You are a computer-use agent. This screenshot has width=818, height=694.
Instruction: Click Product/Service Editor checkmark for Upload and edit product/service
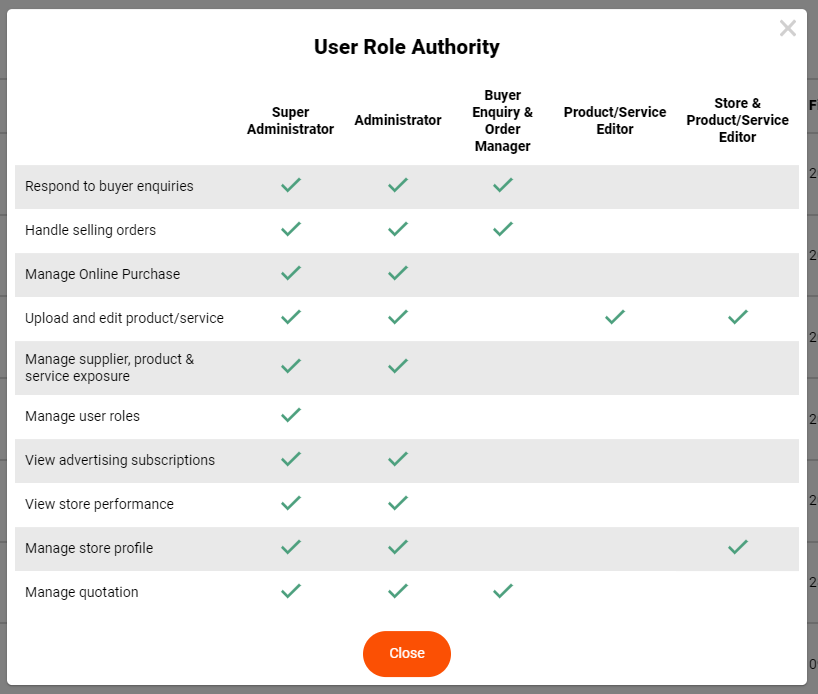[615, 317]
